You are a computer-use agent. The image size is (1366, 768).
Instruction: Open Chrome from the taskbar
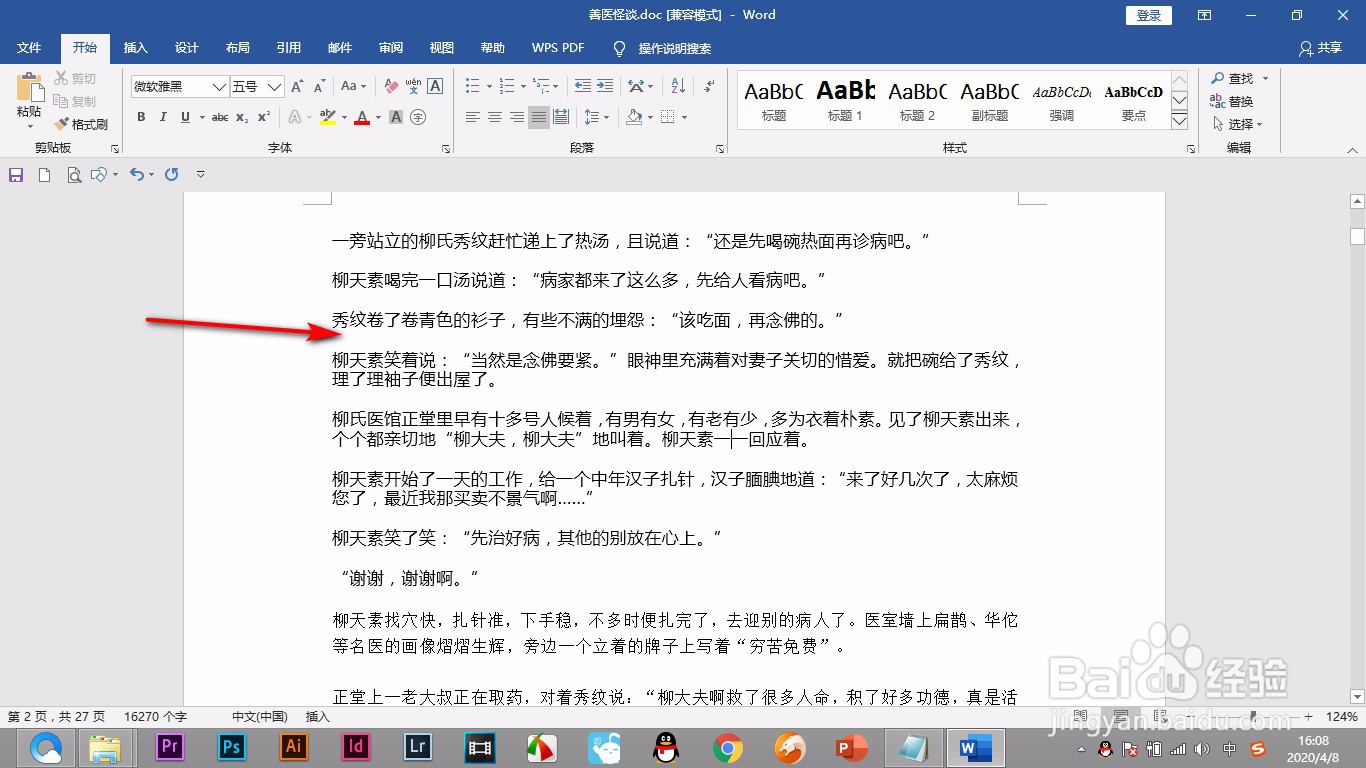(728, 747)
